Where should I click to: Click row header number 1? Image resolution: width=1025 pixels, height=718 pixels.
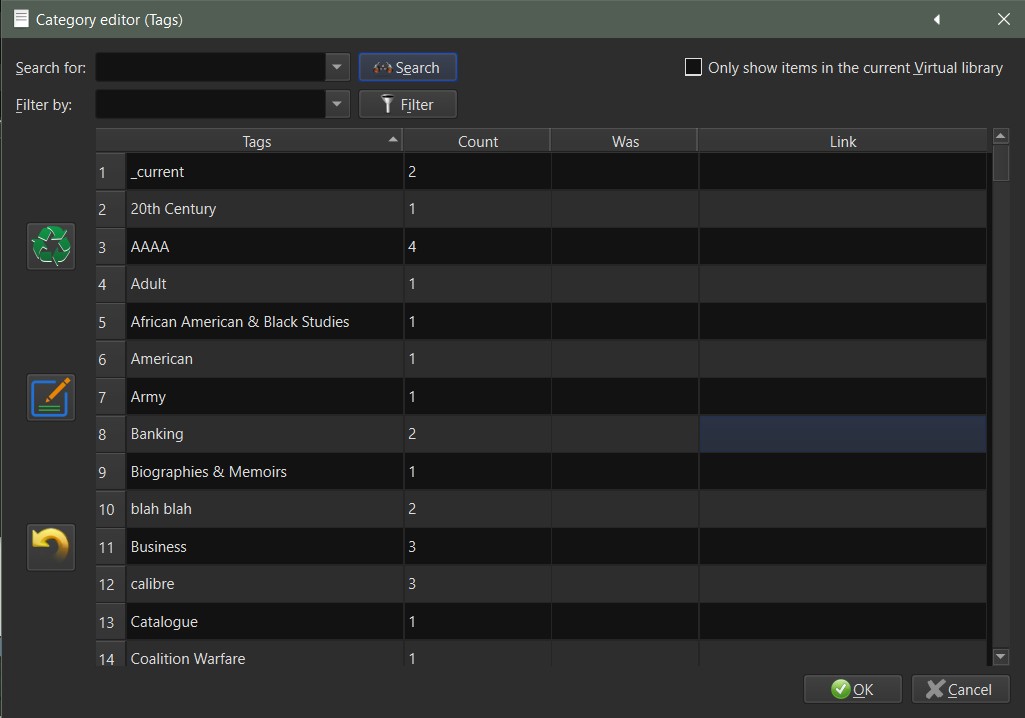pyautogui.click(x=110, y=172)
